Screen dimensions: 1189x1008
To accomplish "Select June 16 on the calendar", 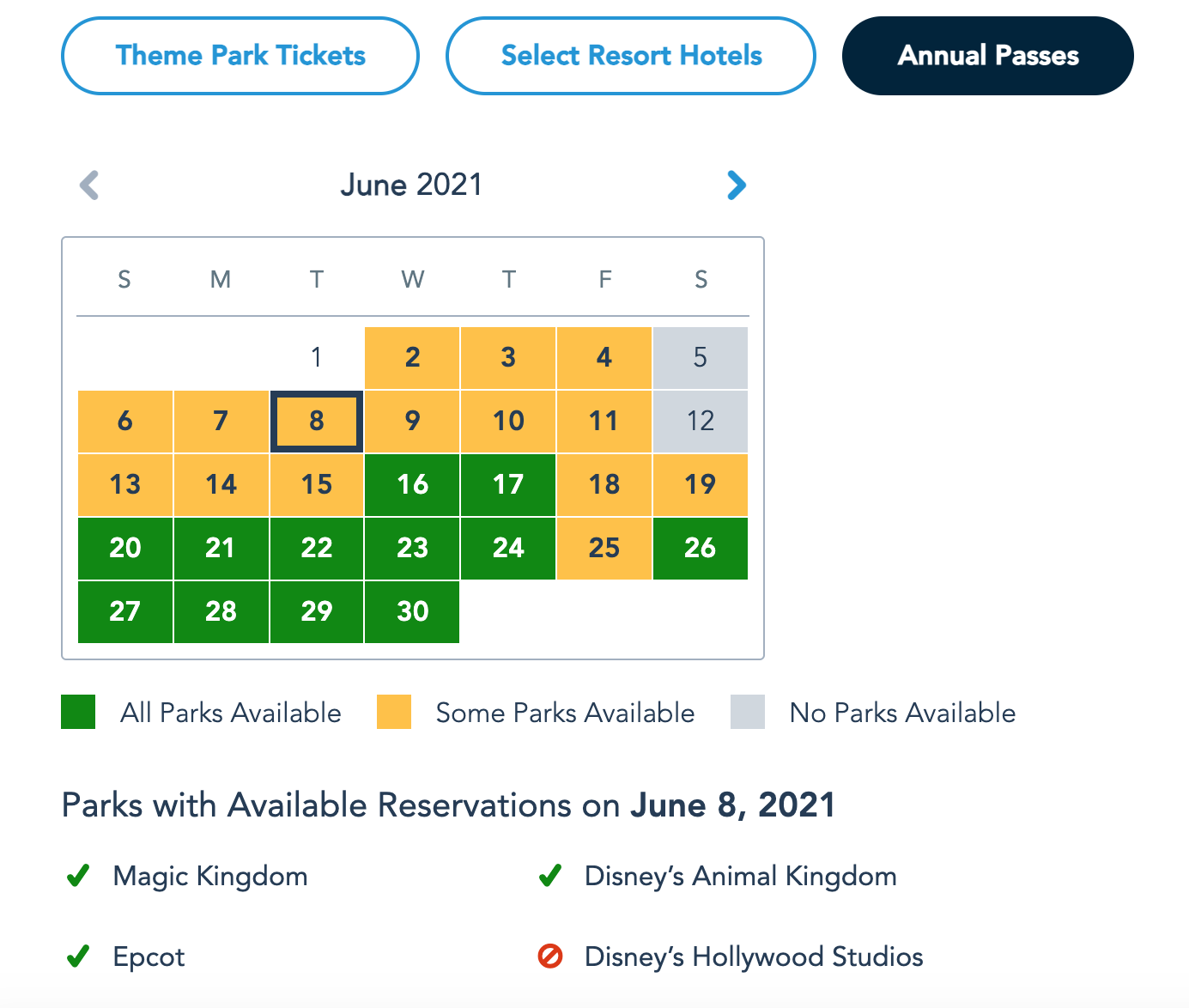I will click(x=412, y=484).
